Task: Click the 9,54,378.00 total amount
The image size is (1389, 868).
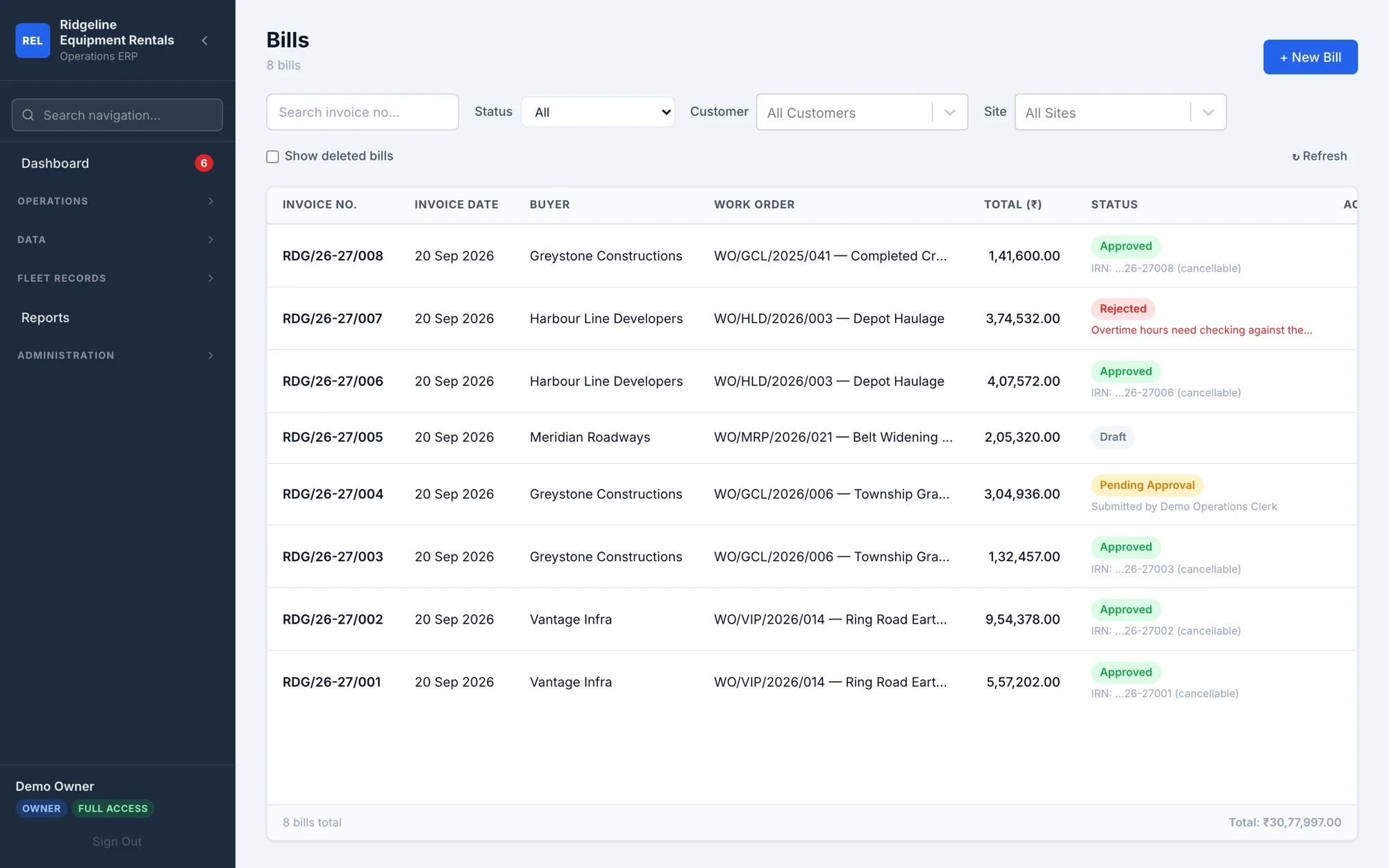Action: (1022, 619)
